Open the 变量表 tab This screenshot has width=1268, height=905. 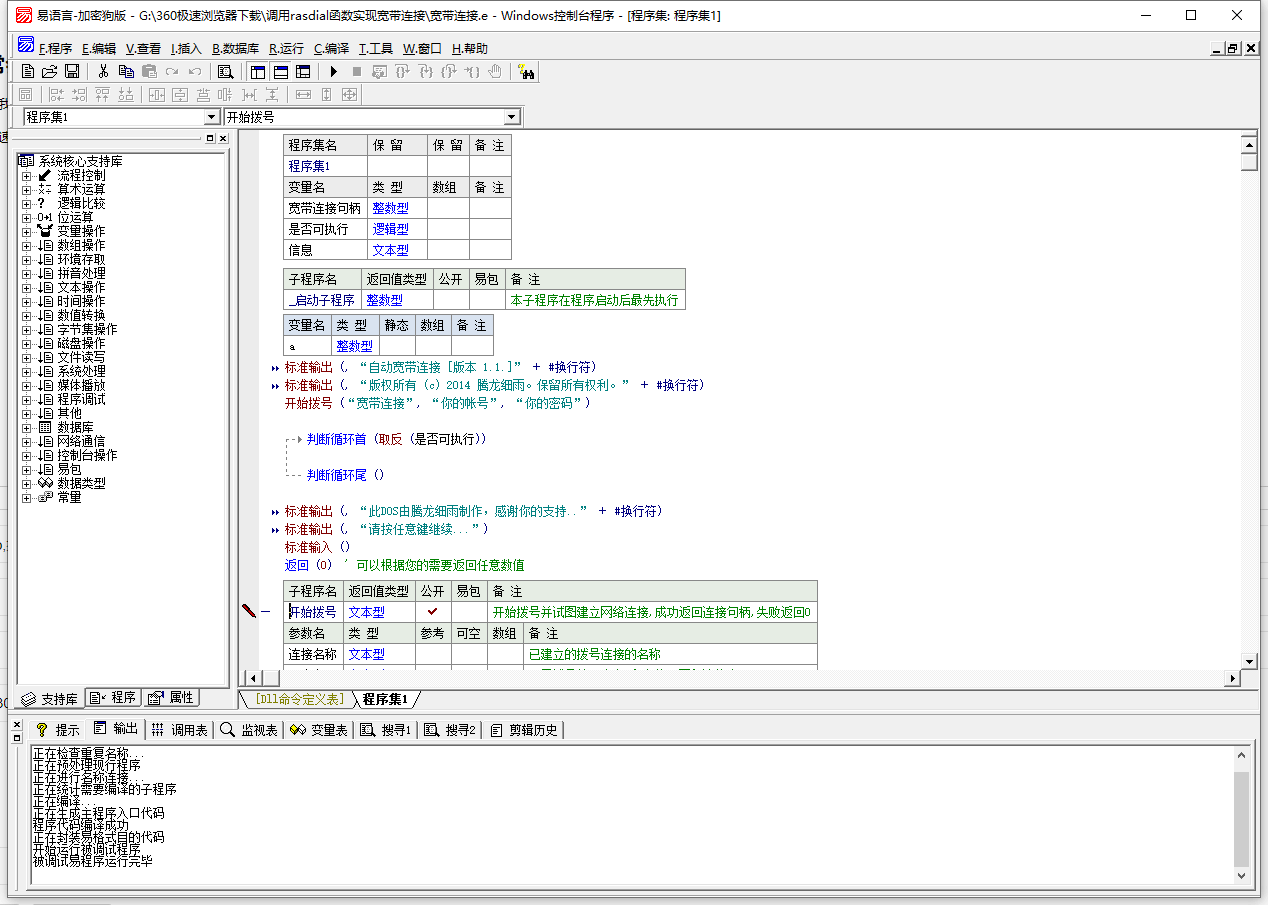click(x=318, y=730)
